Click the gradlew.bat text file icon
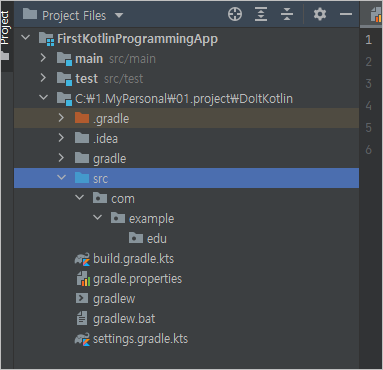 [82, 318]
